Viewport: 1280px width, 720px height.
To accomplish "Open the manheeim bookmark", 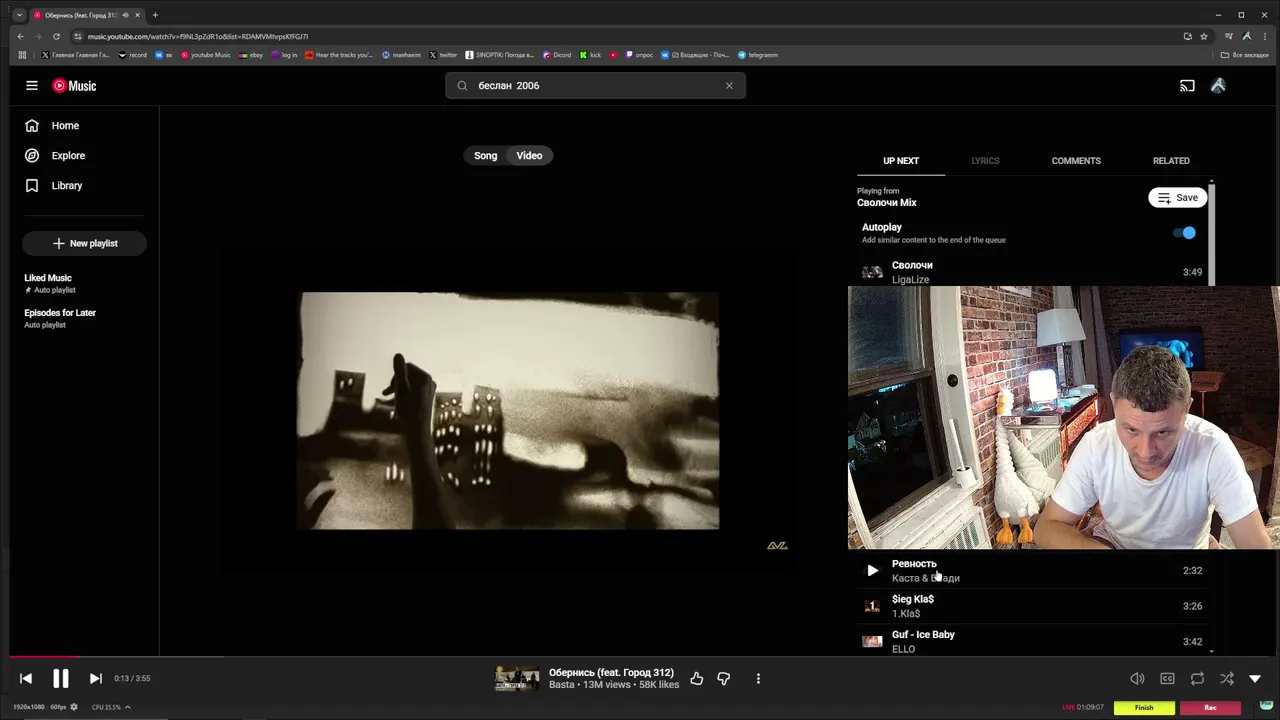I will 402,55.
